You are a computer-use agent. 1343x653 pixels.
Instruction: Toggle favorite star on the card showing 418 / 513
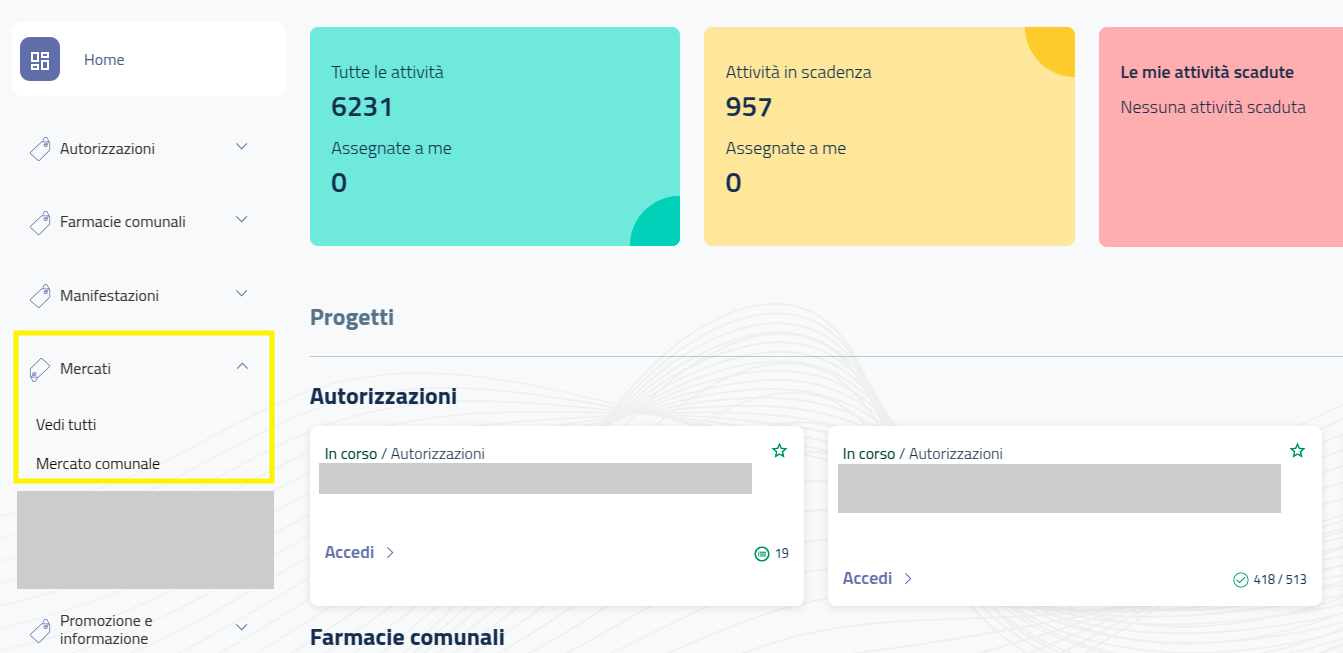tap(1298, 451)
